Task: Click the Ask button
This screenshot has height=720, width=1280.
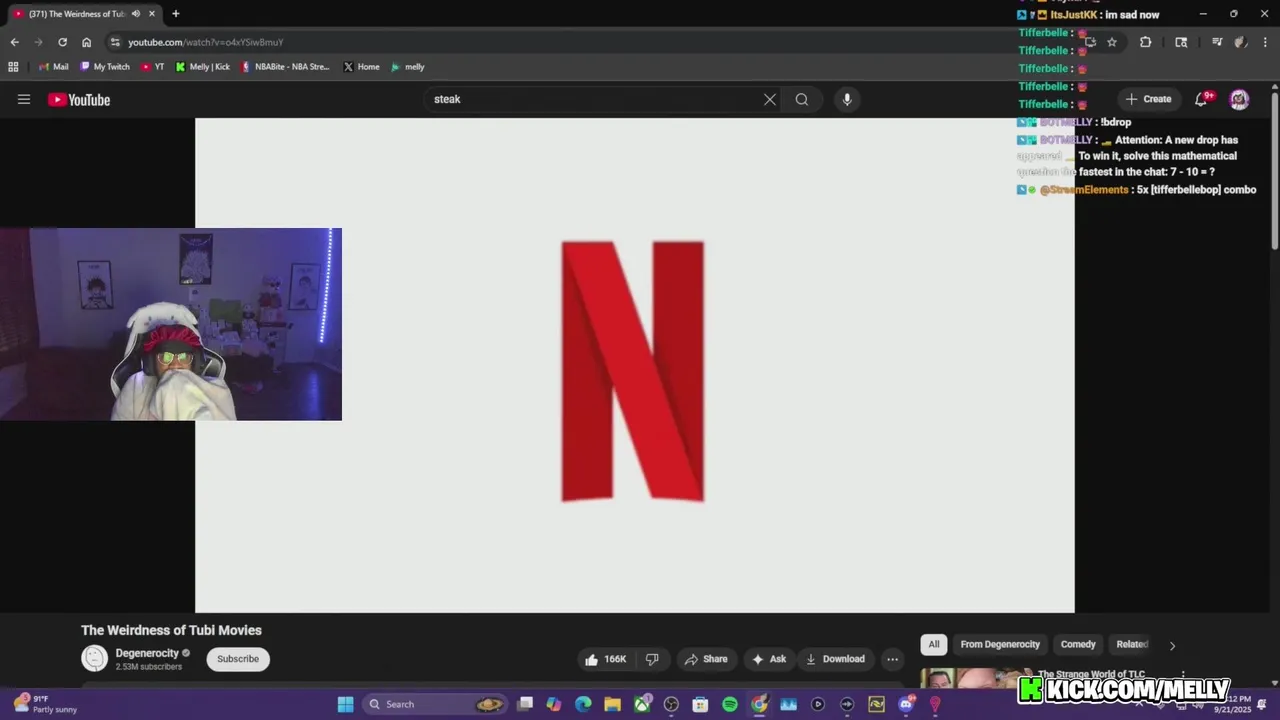Action: 769,659
